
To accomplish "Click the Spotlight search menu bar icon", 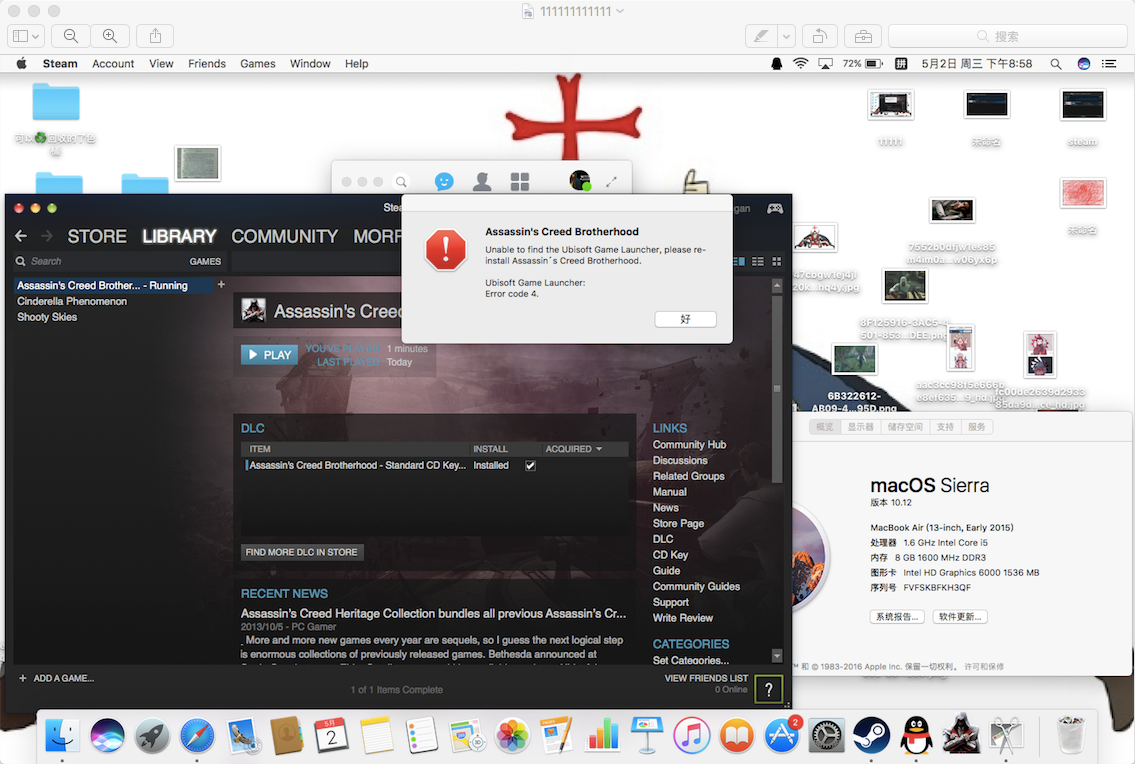I will [x=1056, y=64].
